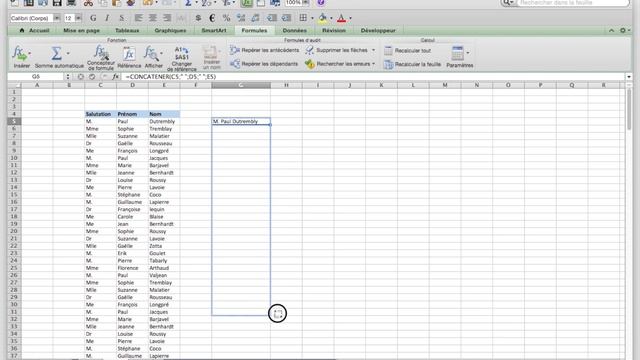Click the Recalculer tout icon
Viewport: 640px width, 360px height.
coord(388,50)
